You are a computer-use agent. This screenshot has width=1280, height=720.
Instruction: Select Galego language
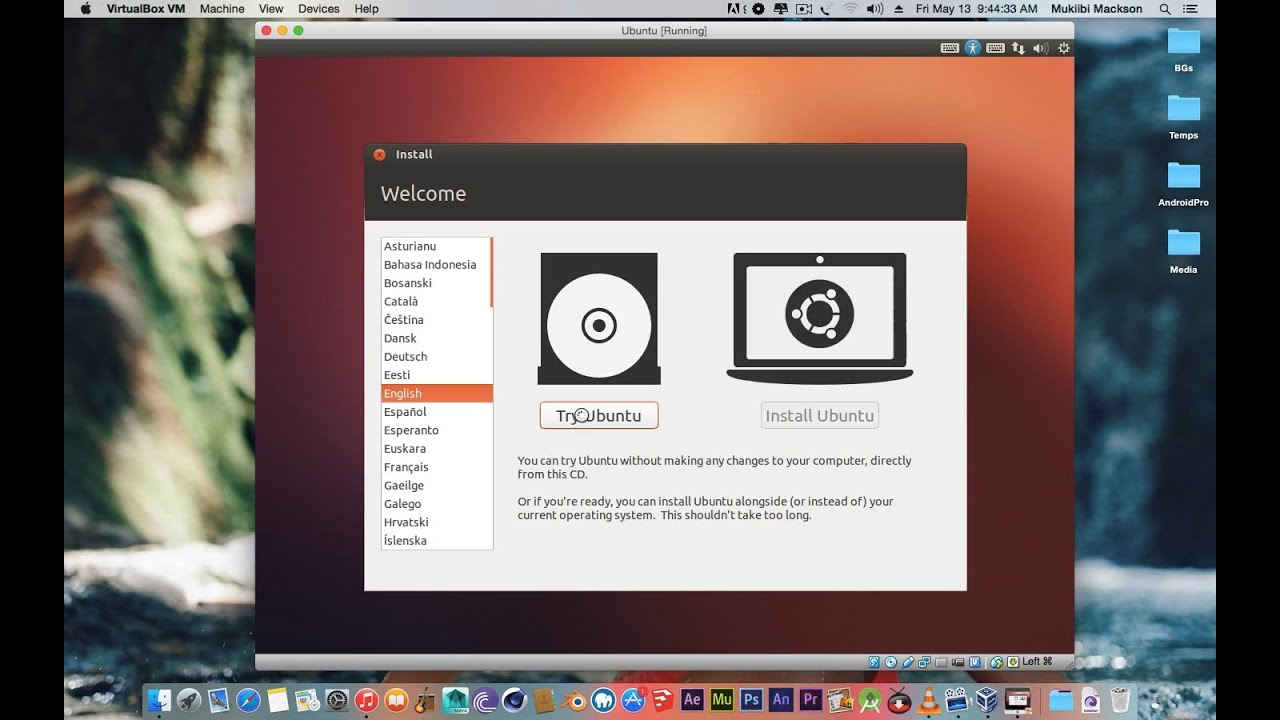pos(436,504)
